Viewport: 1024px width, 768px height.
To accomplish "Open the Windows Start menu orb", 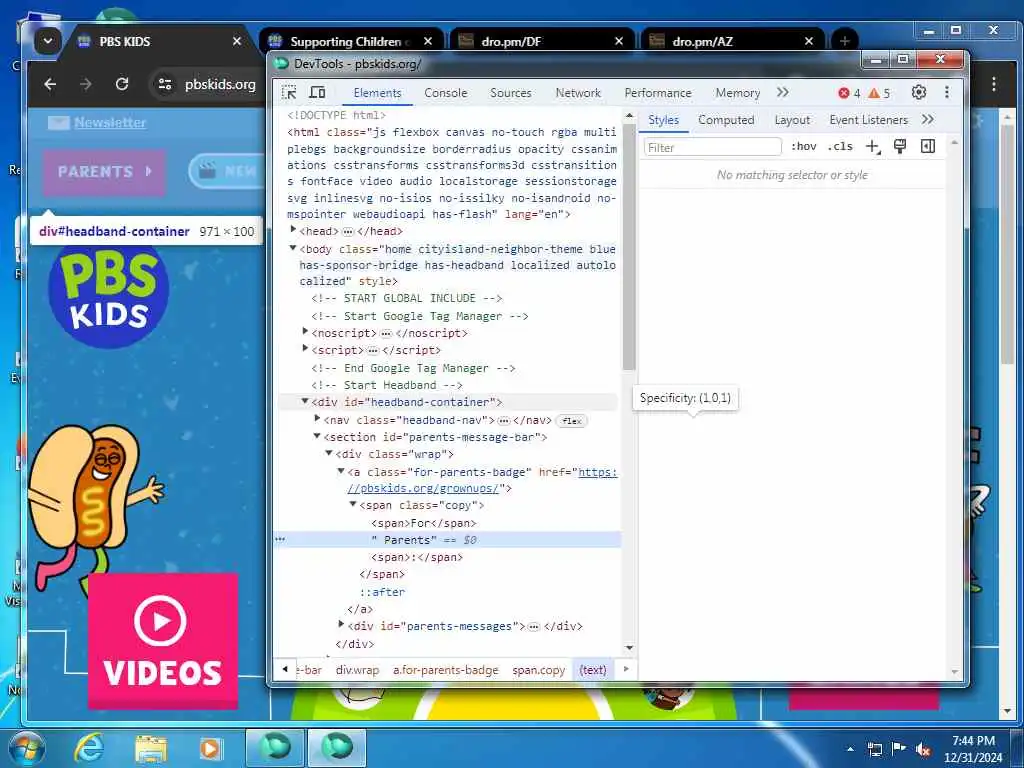I will pos(27,748).
